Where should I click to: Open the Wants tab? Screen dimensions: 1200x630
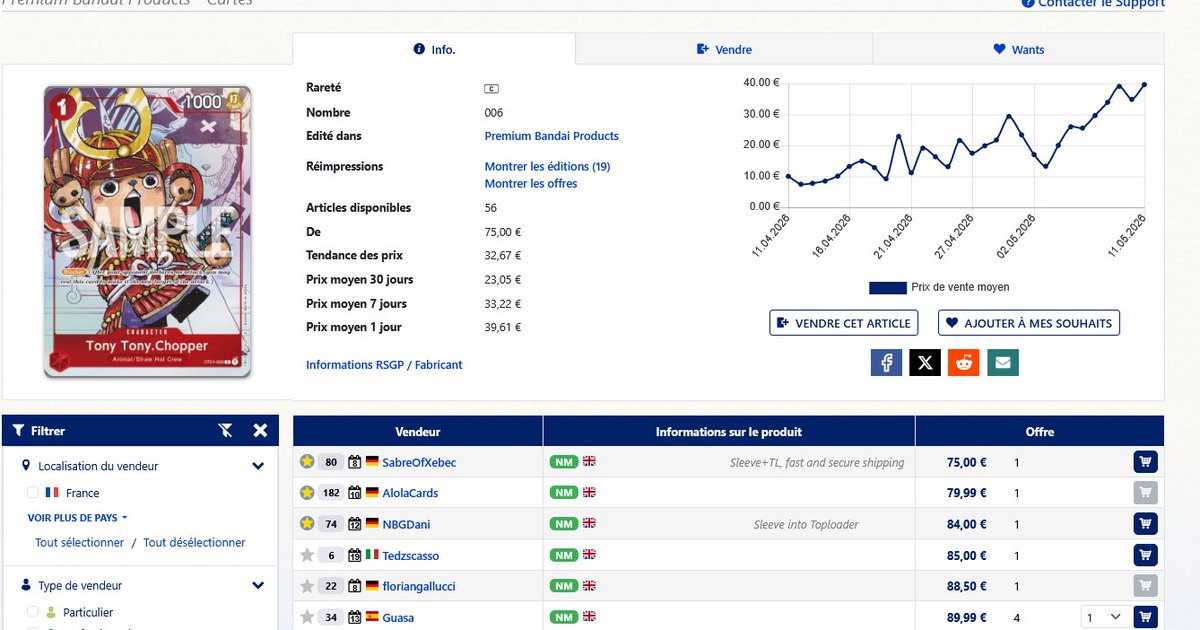[1018, 49]
